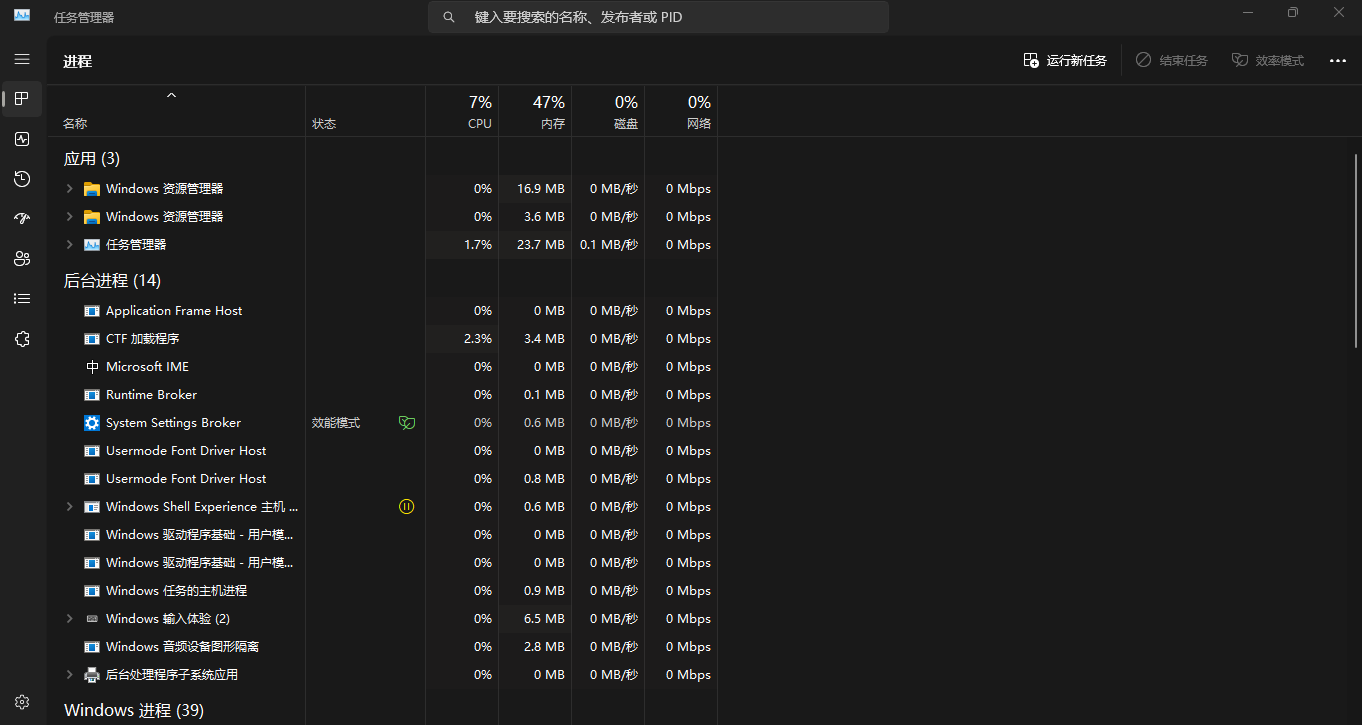Expand Windows Shell Experience 主机 row
Viewport: 1362px width, 725px height.
69,507
